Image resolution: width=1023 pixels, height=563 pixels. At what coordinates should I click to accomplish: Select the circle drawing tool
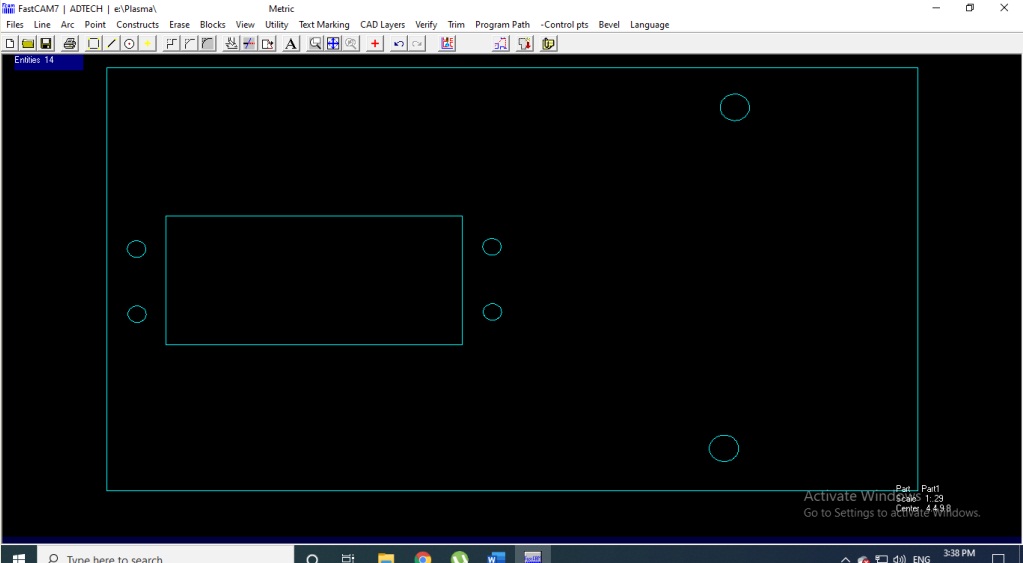click(129, 44)
